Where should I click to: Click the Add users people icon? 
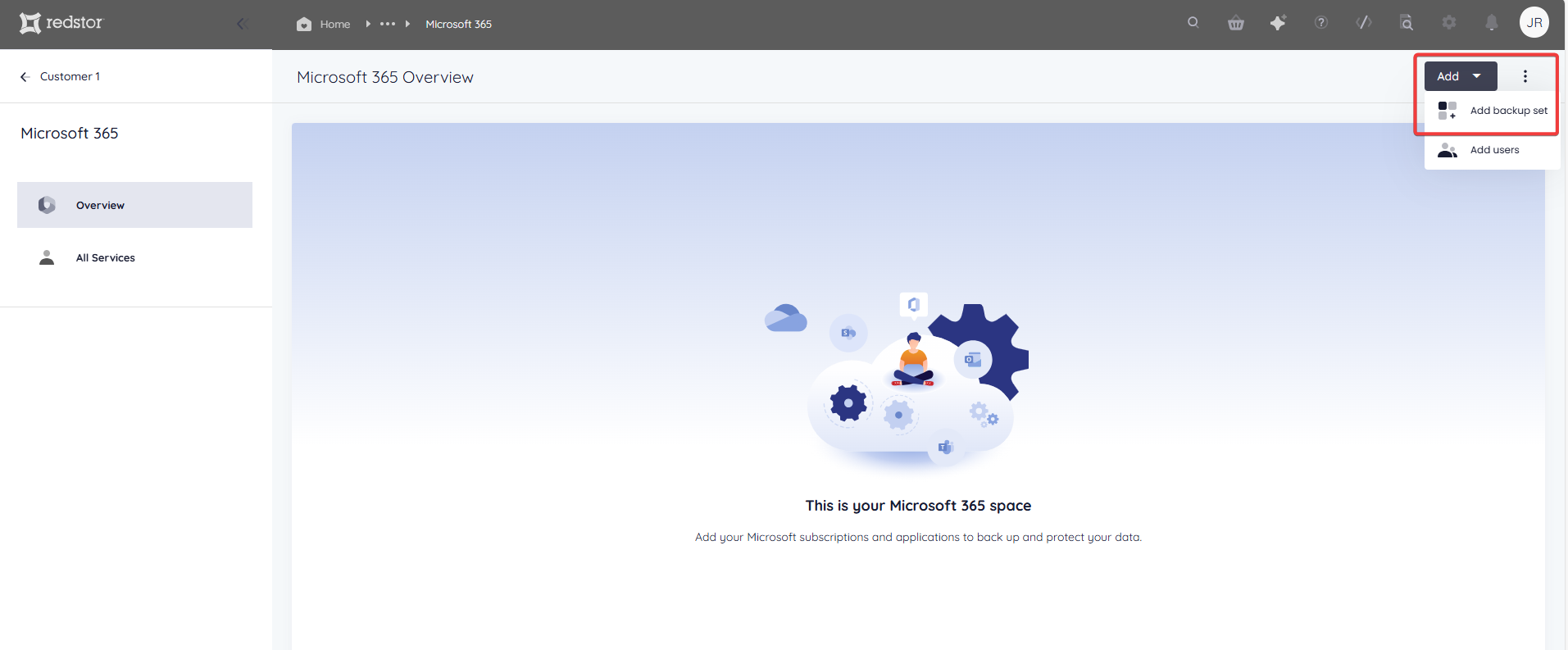point(1448,150)
